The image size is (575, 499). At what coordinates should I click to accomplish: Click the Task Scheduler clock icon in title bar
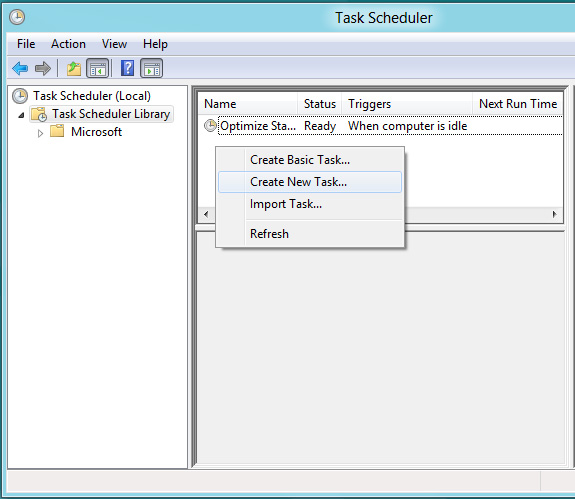coord(17,17)
